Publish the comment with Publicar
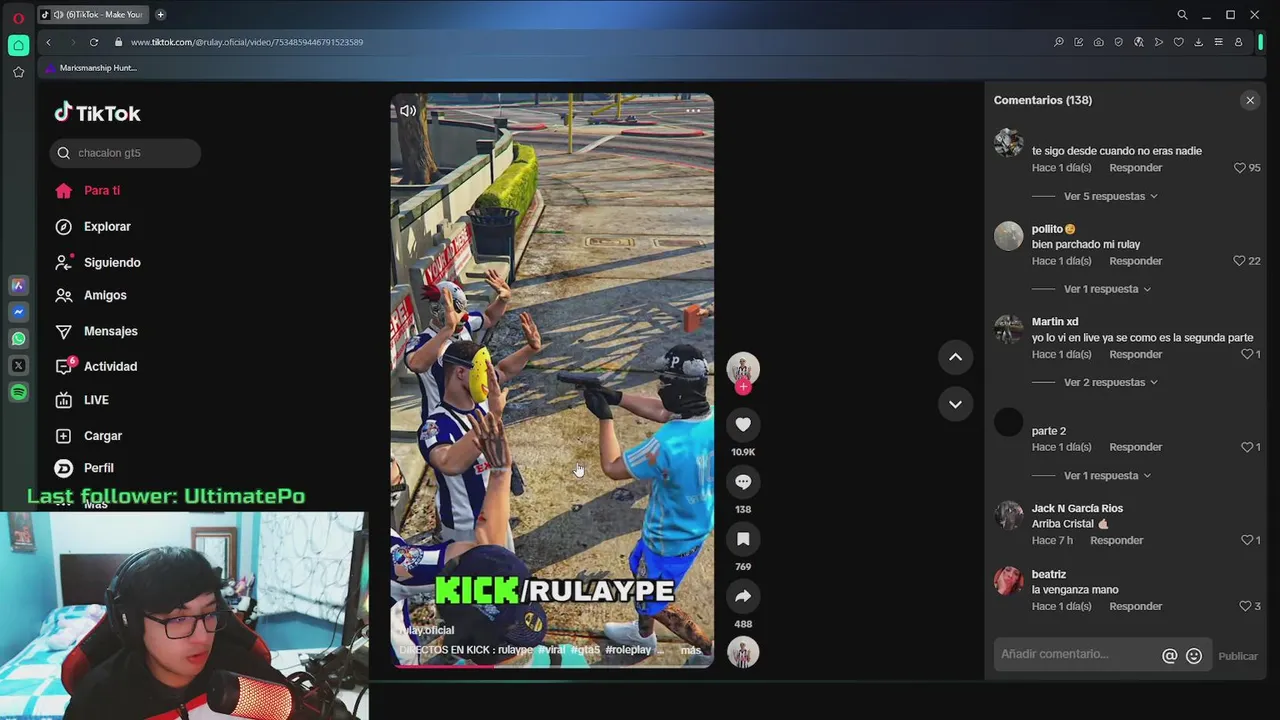Screen dimensions: 1280x720 [1238, 656]
